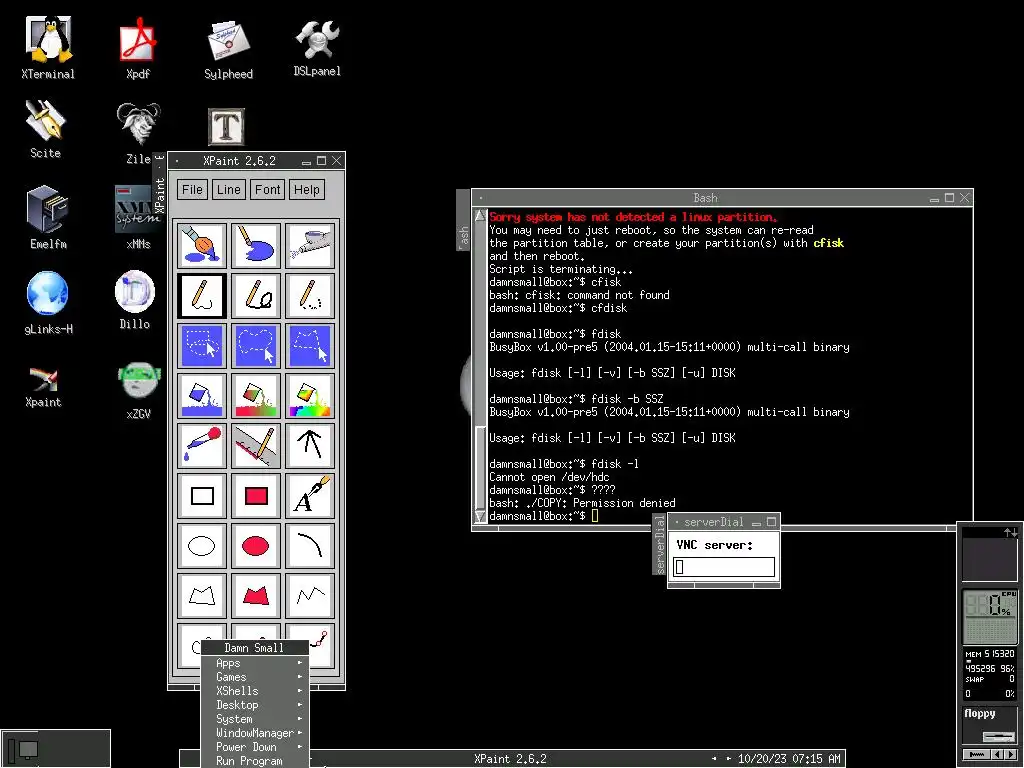Expand the Power Down submenu
This screenshot has width=1024, height=768.
tap(255, 746)
